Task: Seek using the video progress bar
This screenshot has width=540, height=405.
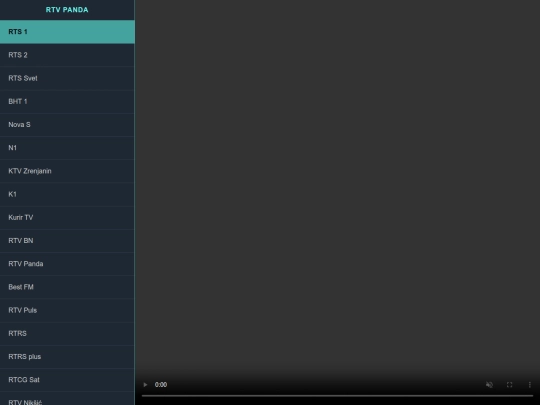Action: (337, 396)
